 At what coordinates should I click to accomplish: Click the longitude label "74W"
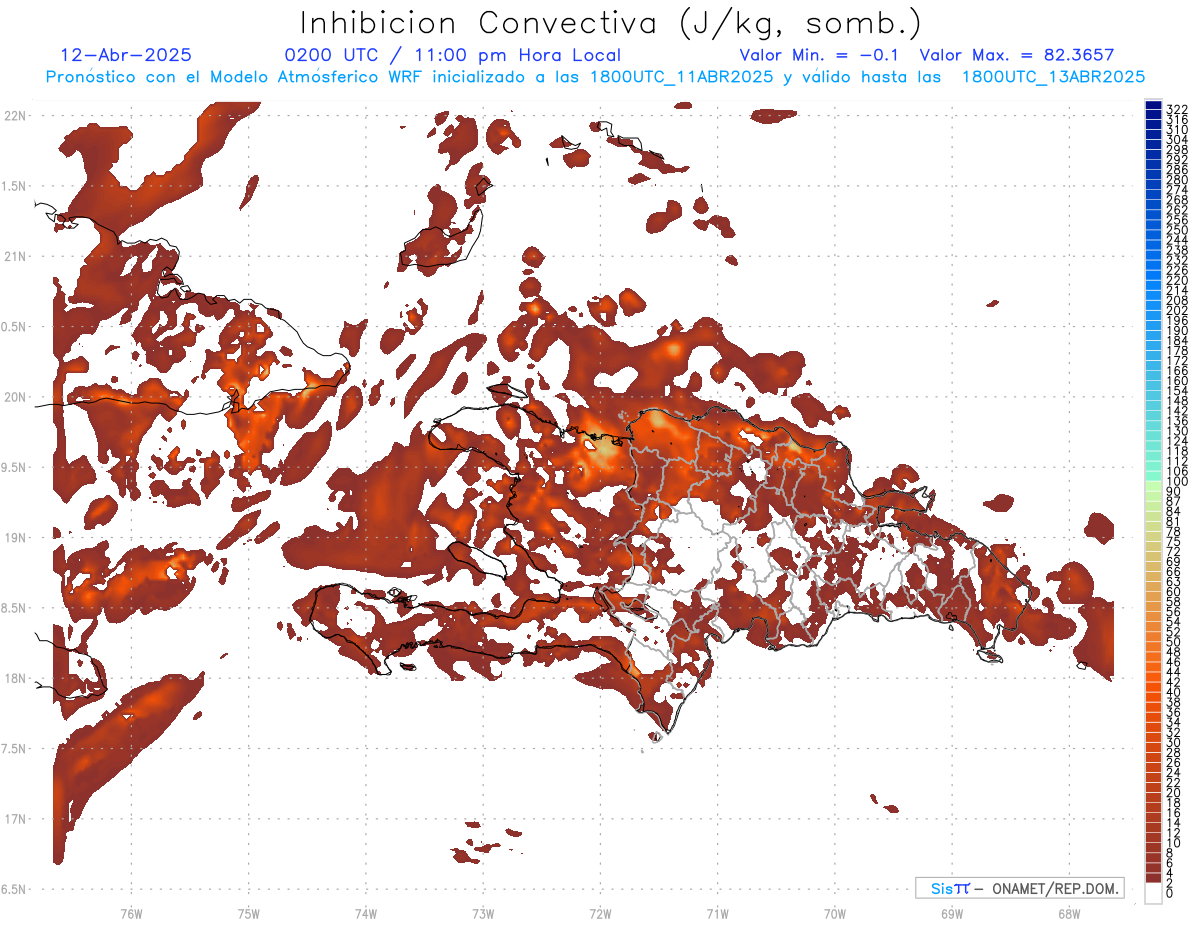(366, 913)
